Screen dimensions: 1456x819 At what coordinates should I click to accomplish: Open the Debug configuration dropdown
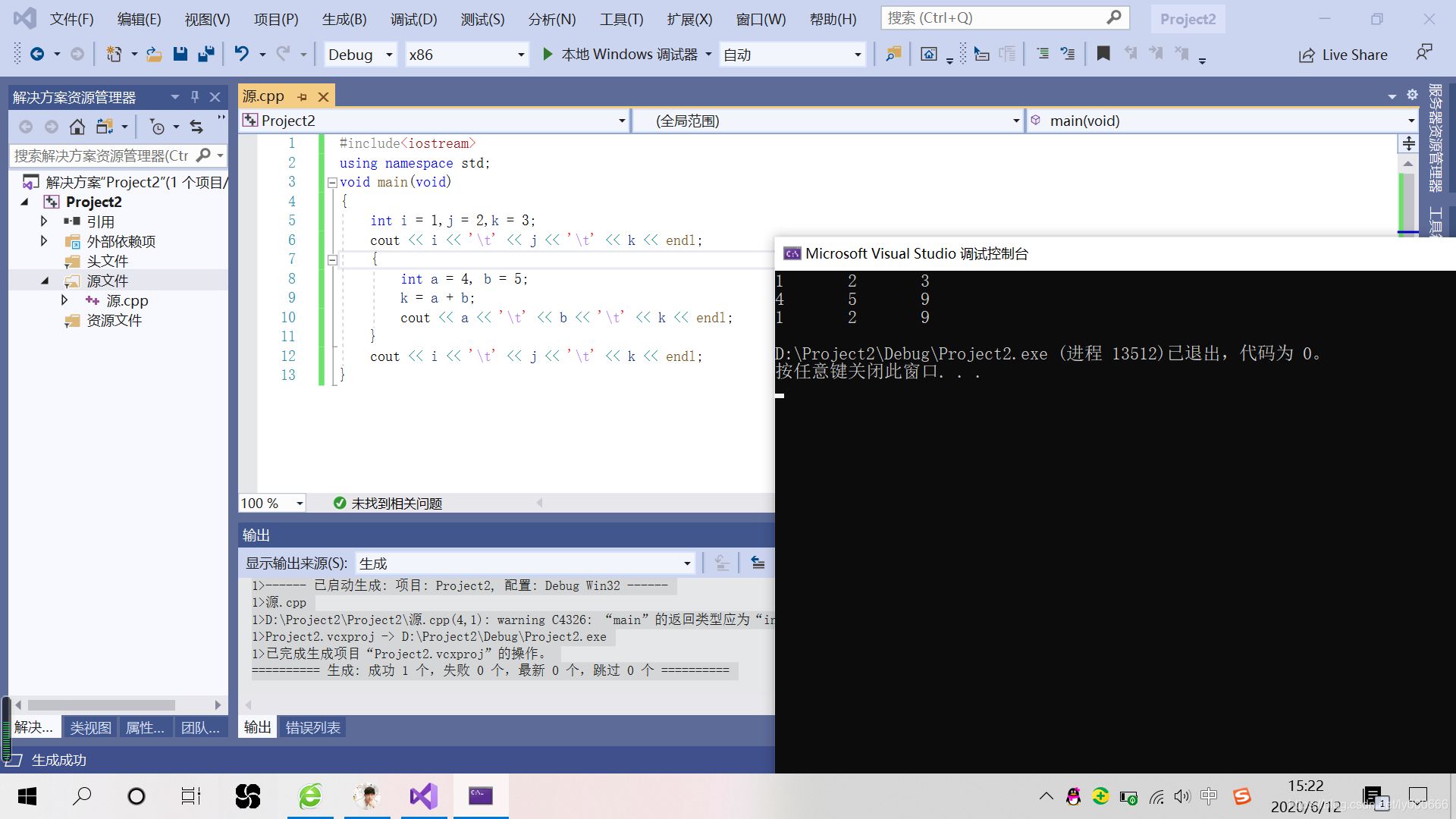(360, 55)
